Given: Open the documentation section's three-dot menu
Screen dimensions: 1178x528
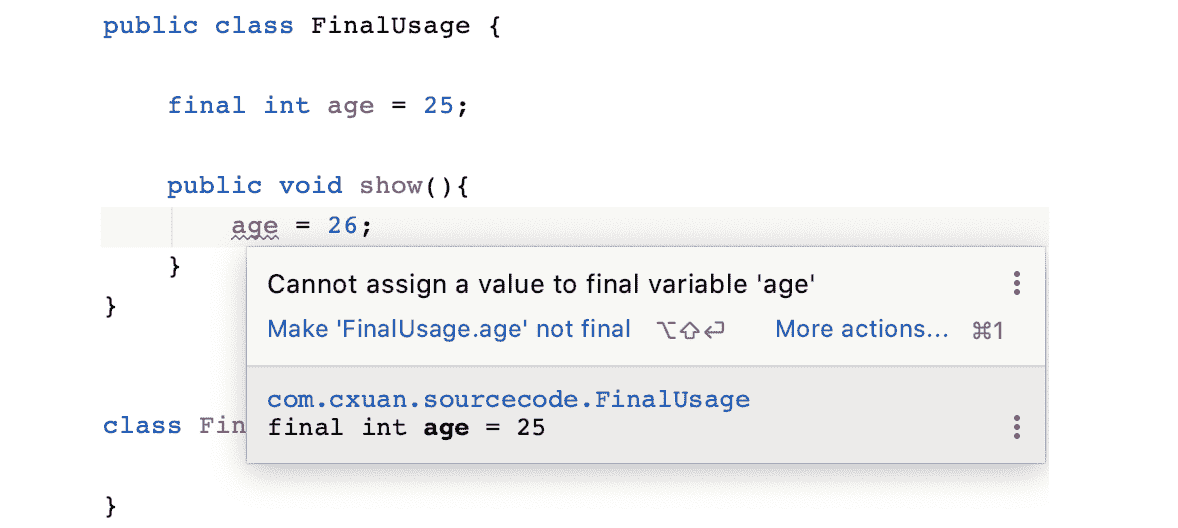Looking at the screenshot, I should [x=1016, y=428].
